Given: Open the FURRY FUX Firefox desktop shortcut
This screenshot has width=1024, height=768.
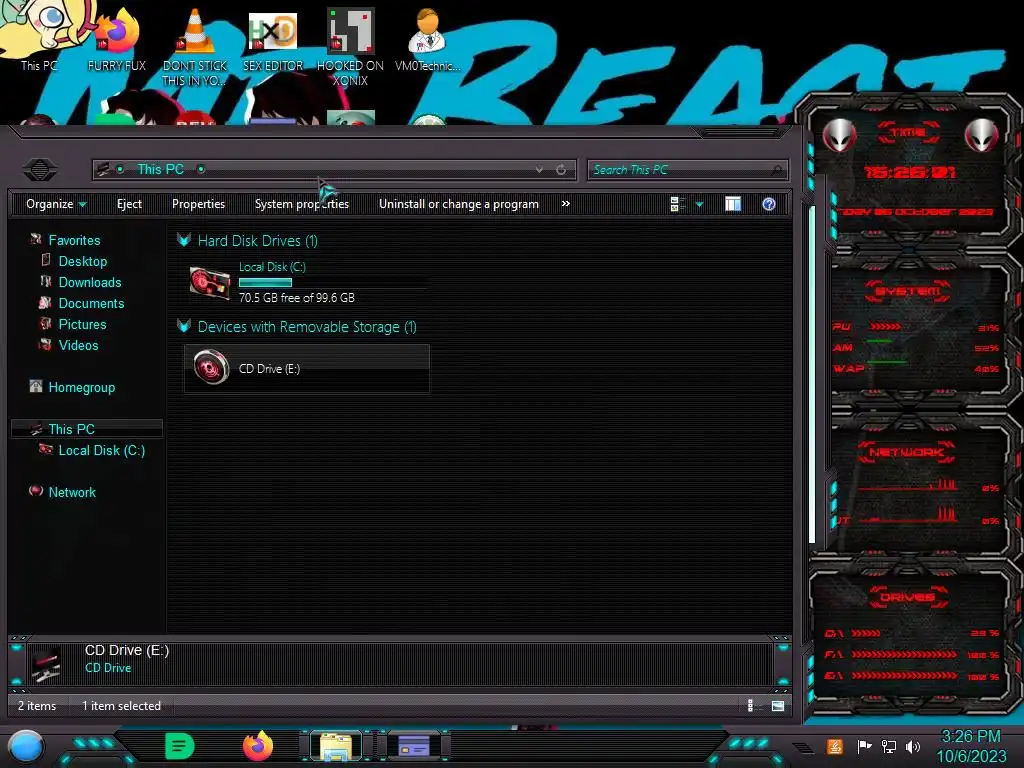Looking at the screenshot, I should pyautogui.click(x=117, y=39).
